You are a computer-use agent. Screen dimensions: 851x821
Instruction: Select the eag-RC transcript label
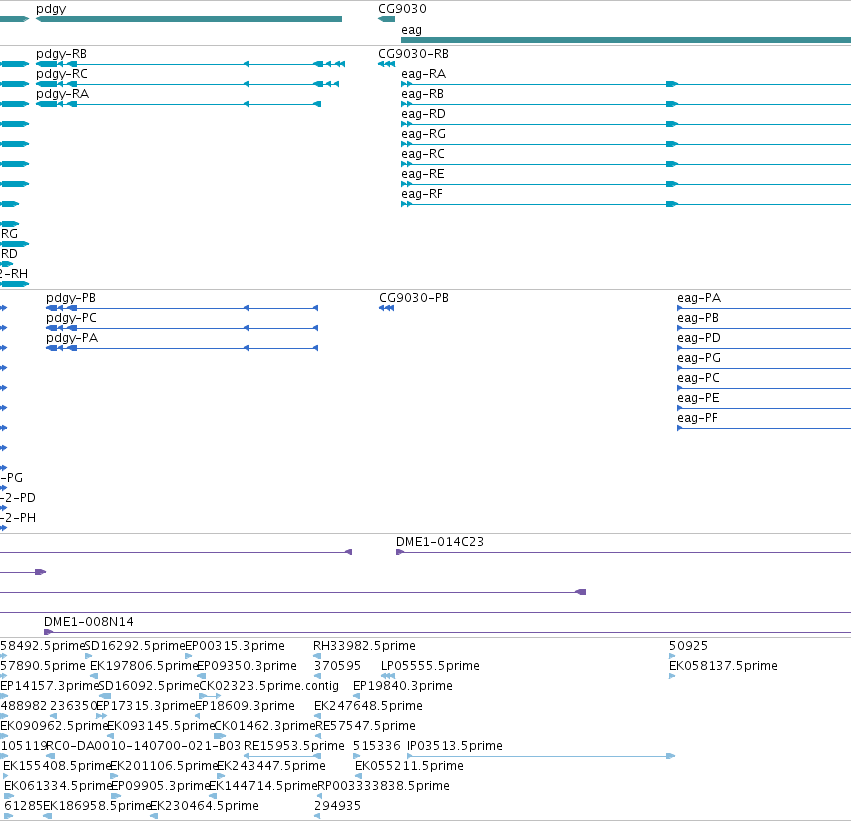(423, 154)
